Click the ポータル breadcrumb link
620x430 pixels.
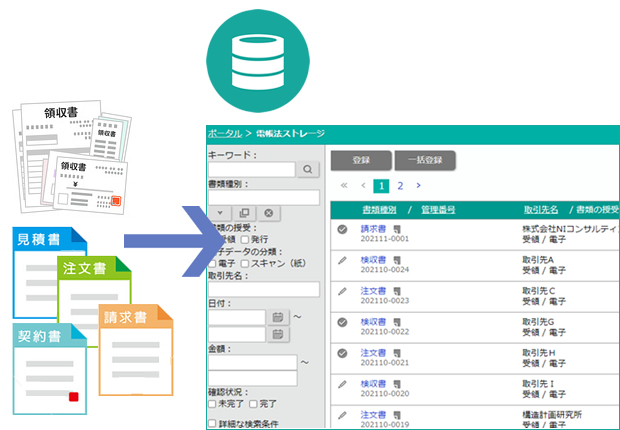(x=224, y=133)
